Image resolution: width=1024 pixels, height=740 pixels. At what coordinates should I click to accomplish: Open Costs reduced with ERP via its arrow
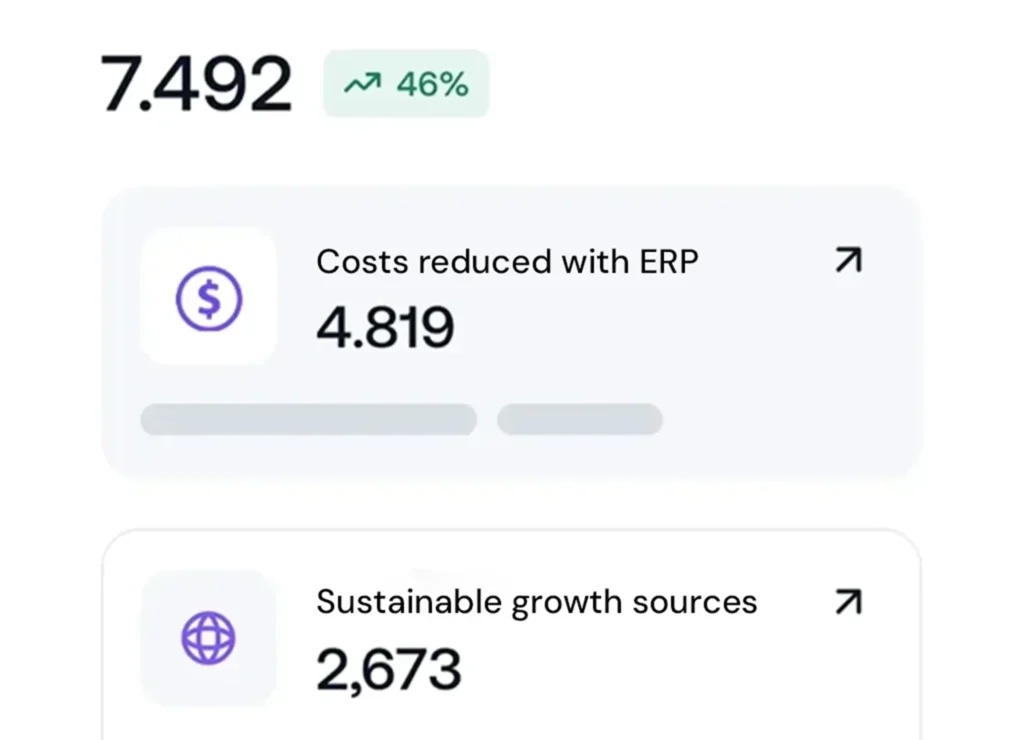tap(847, 261)
